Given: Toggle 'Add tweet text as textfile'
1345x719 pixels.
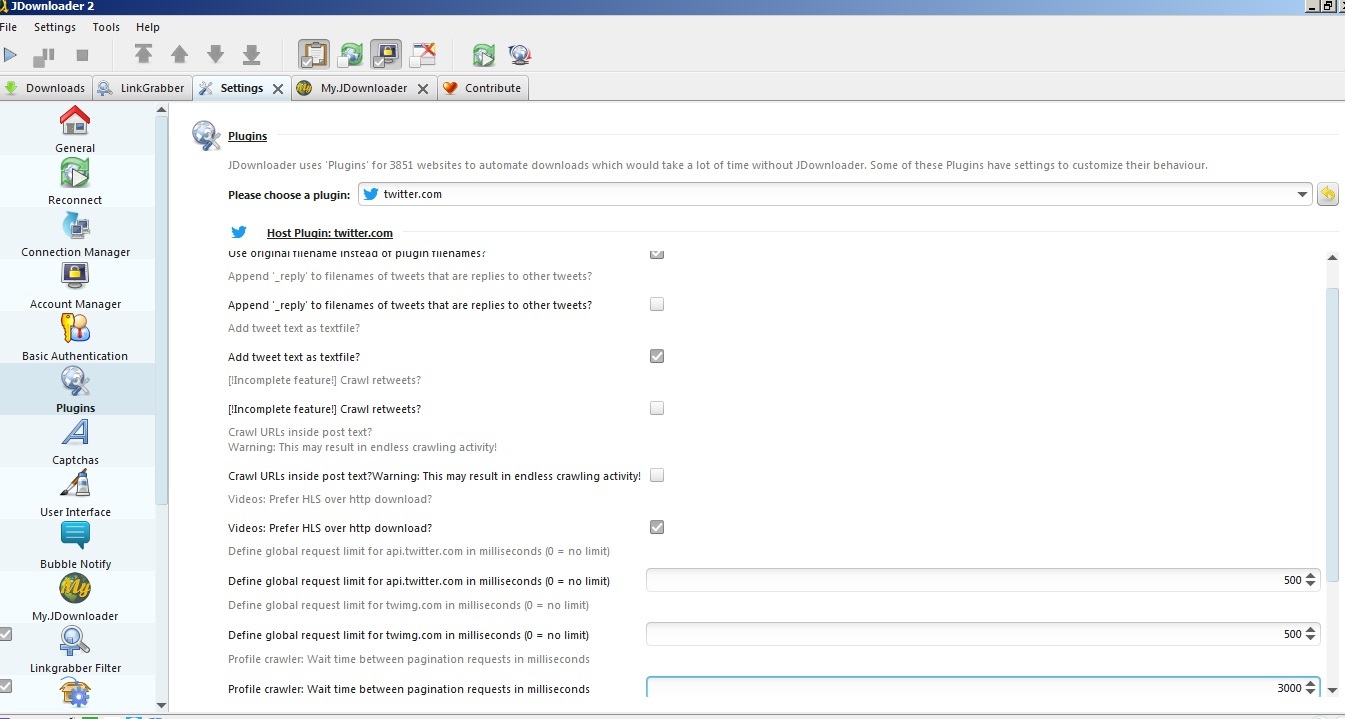Looking at the screenshot, I should [x=657, y=356].
